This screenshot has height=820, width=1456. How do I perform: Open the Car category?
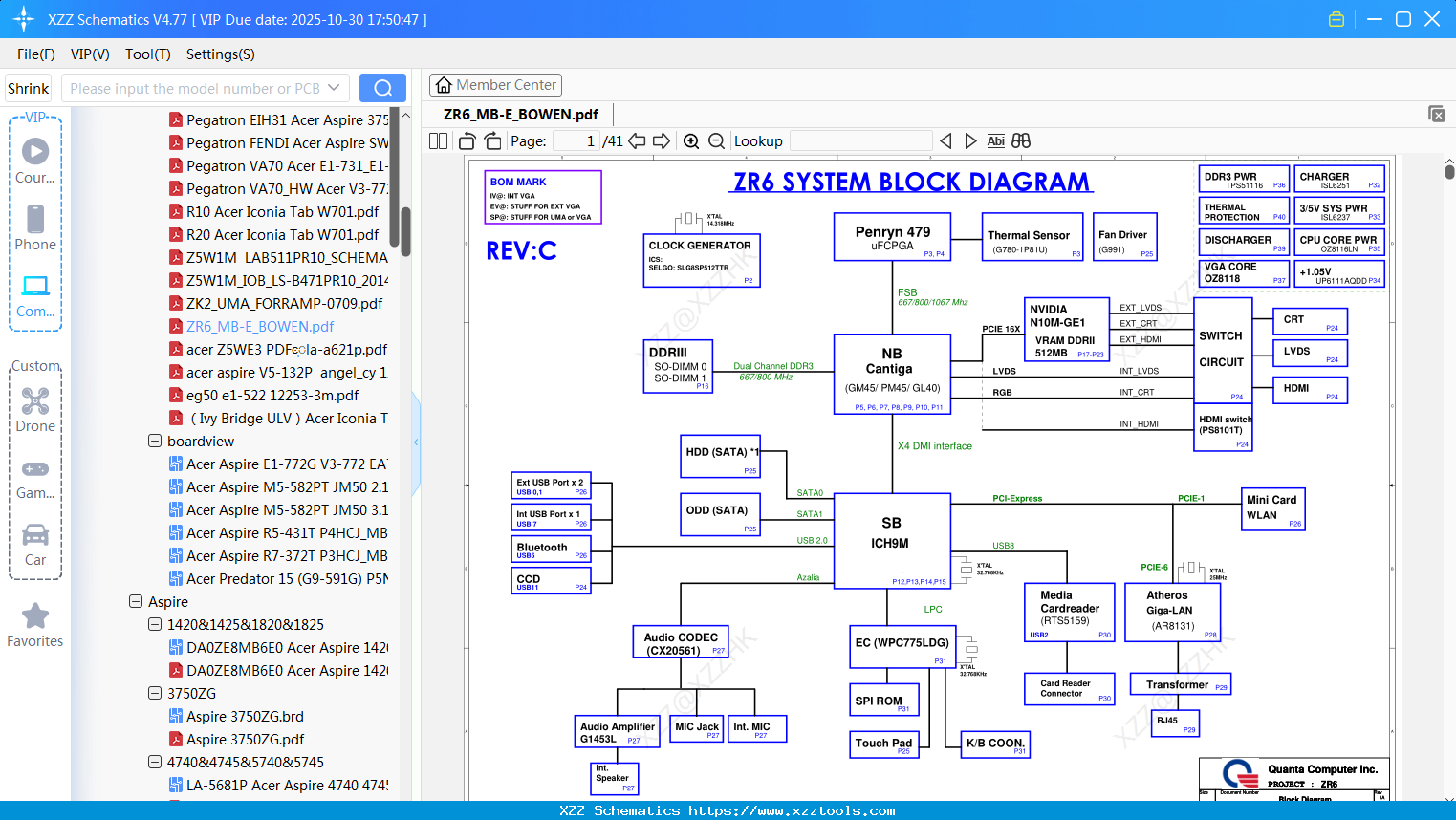coord(35,544)
